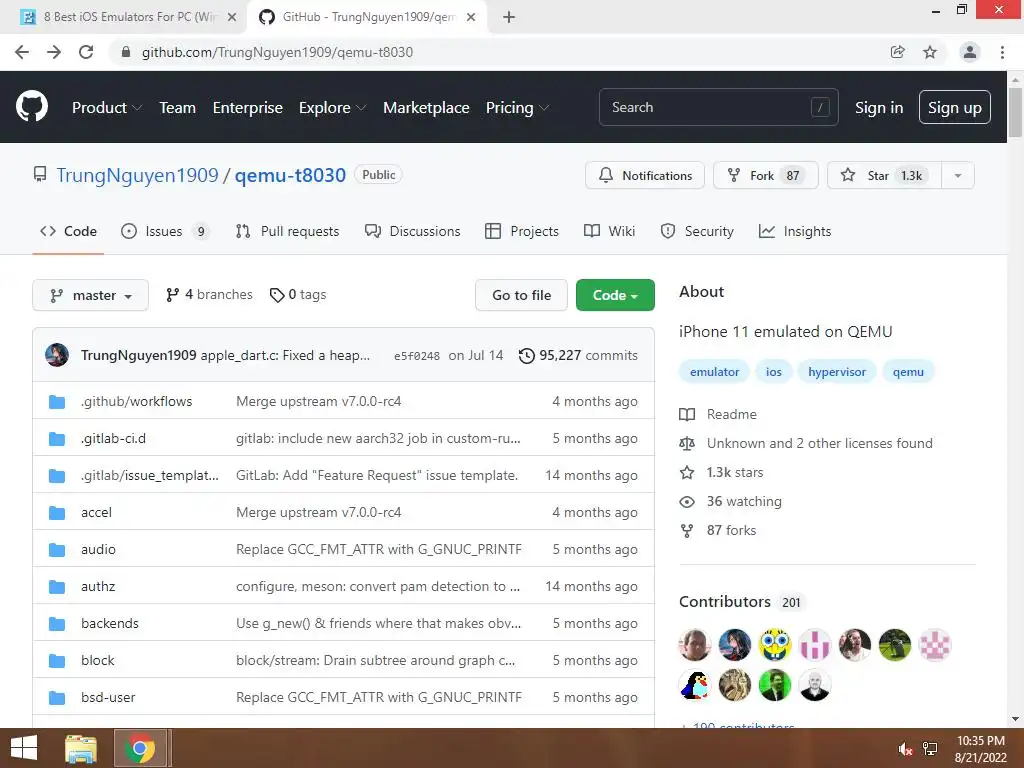Open the block folder

[98, 660]
